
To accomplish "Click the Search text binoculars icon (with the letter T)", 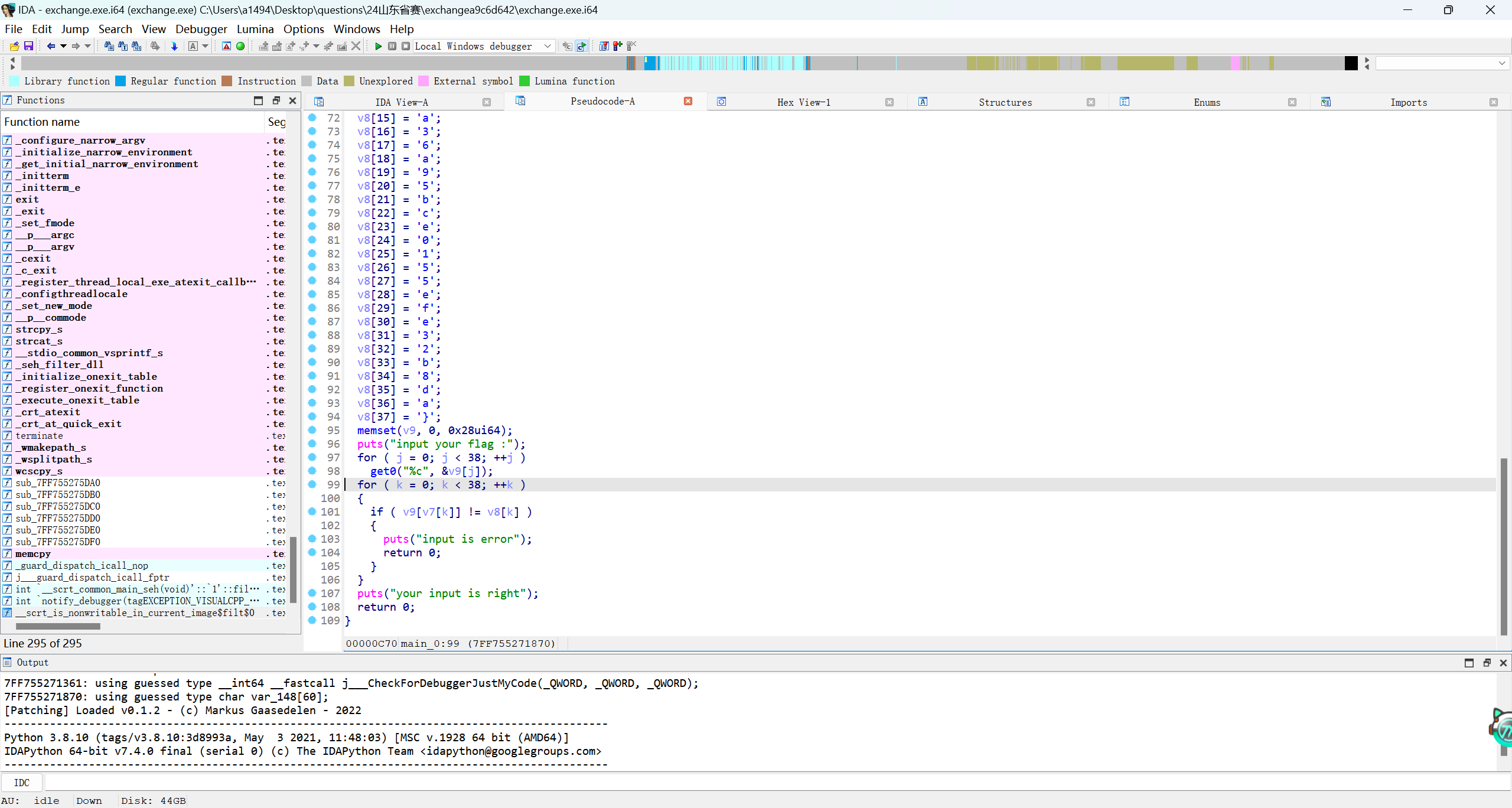I will [123, 46].
